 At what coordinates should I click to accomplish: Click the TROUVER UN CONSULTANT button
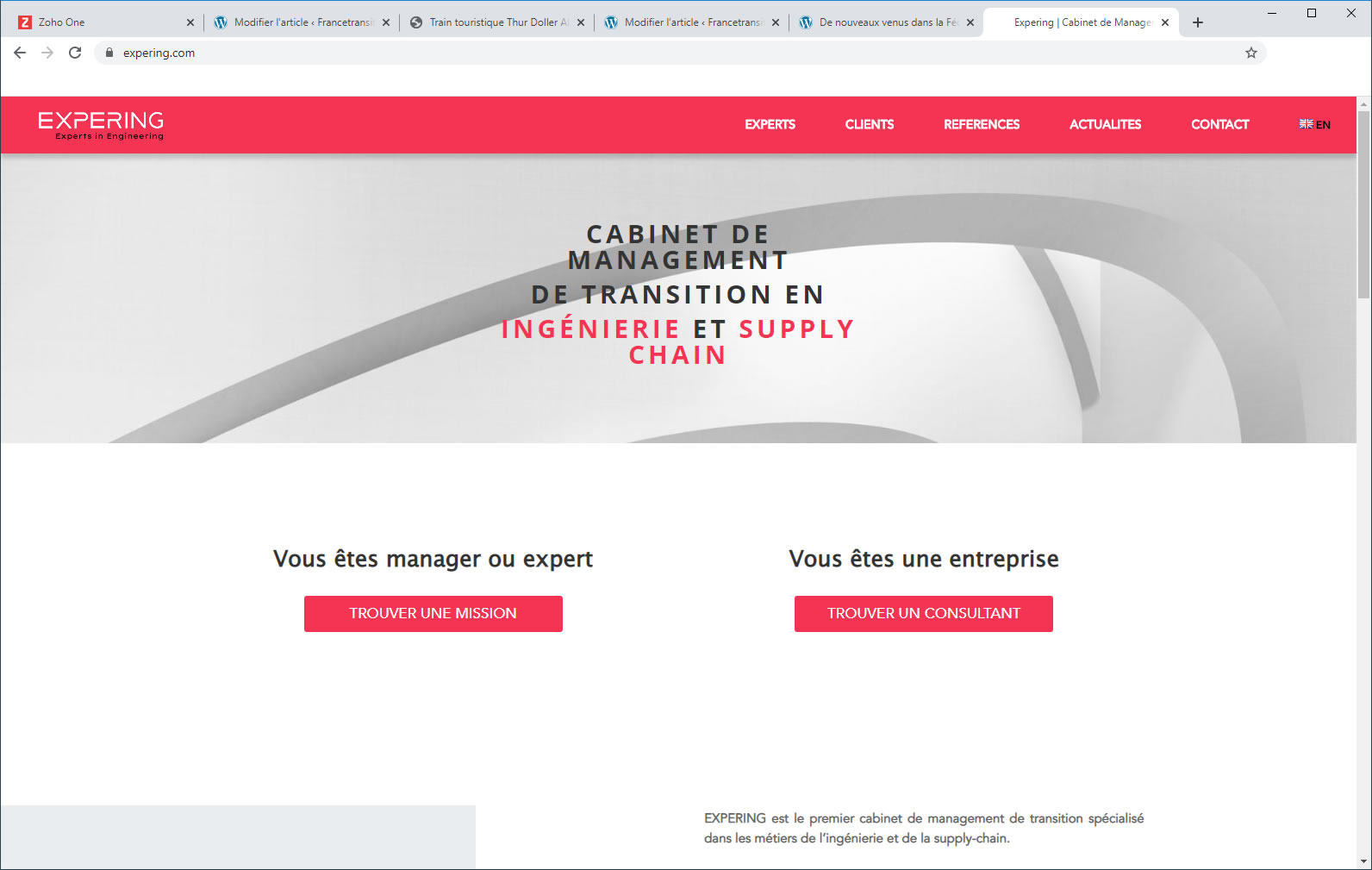click(923, 614)
